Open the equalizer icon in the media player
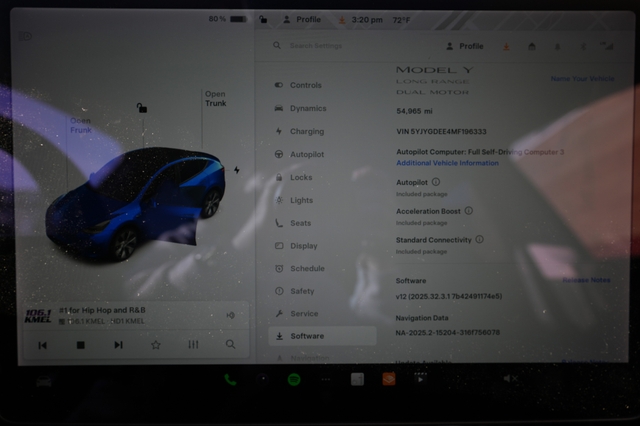This screenshot has height=426, width=640. click(x=193, y=345)
